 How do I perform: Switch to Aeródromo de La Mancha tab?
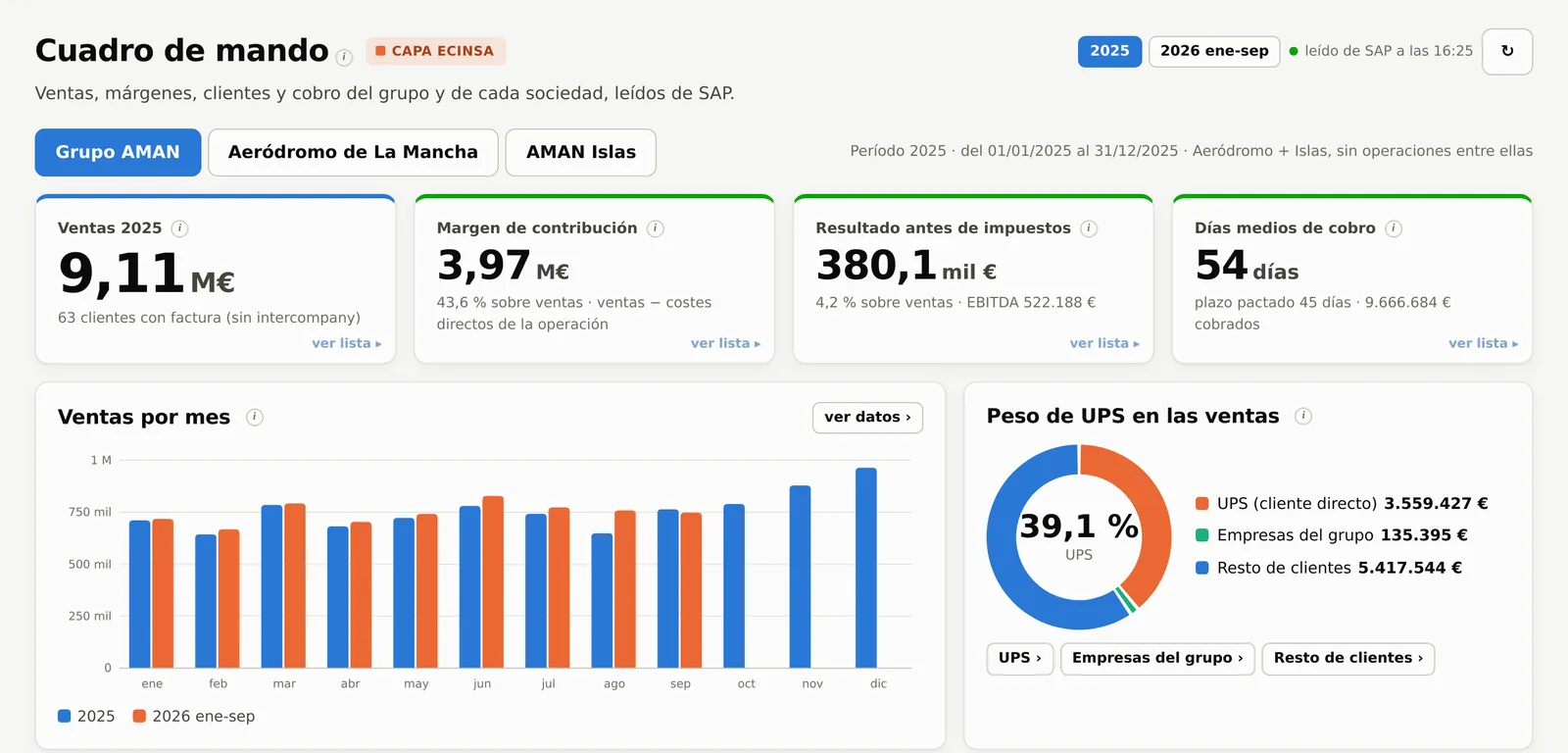coord(353,152)
